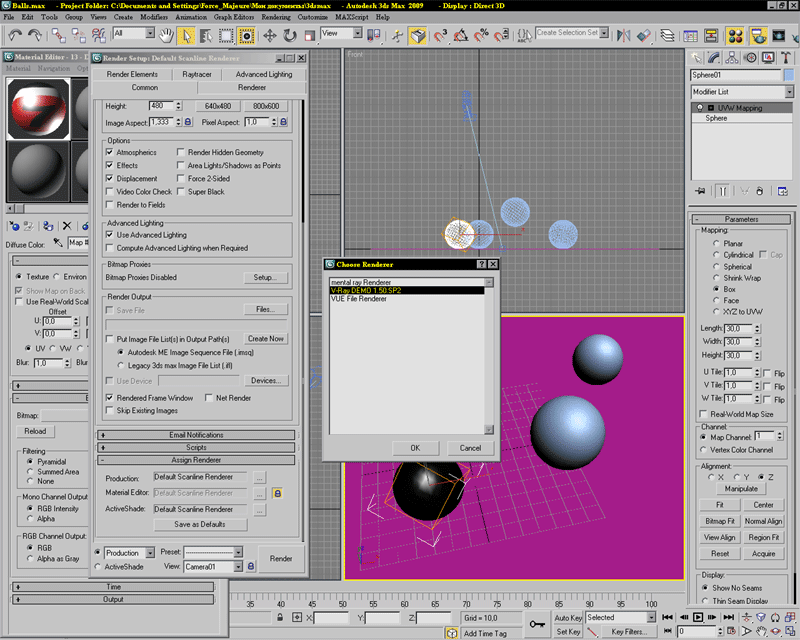This screenshot has width=800, height=640.
Task: Click the Go to Start playback button
Action: click(x=667, y=617)
